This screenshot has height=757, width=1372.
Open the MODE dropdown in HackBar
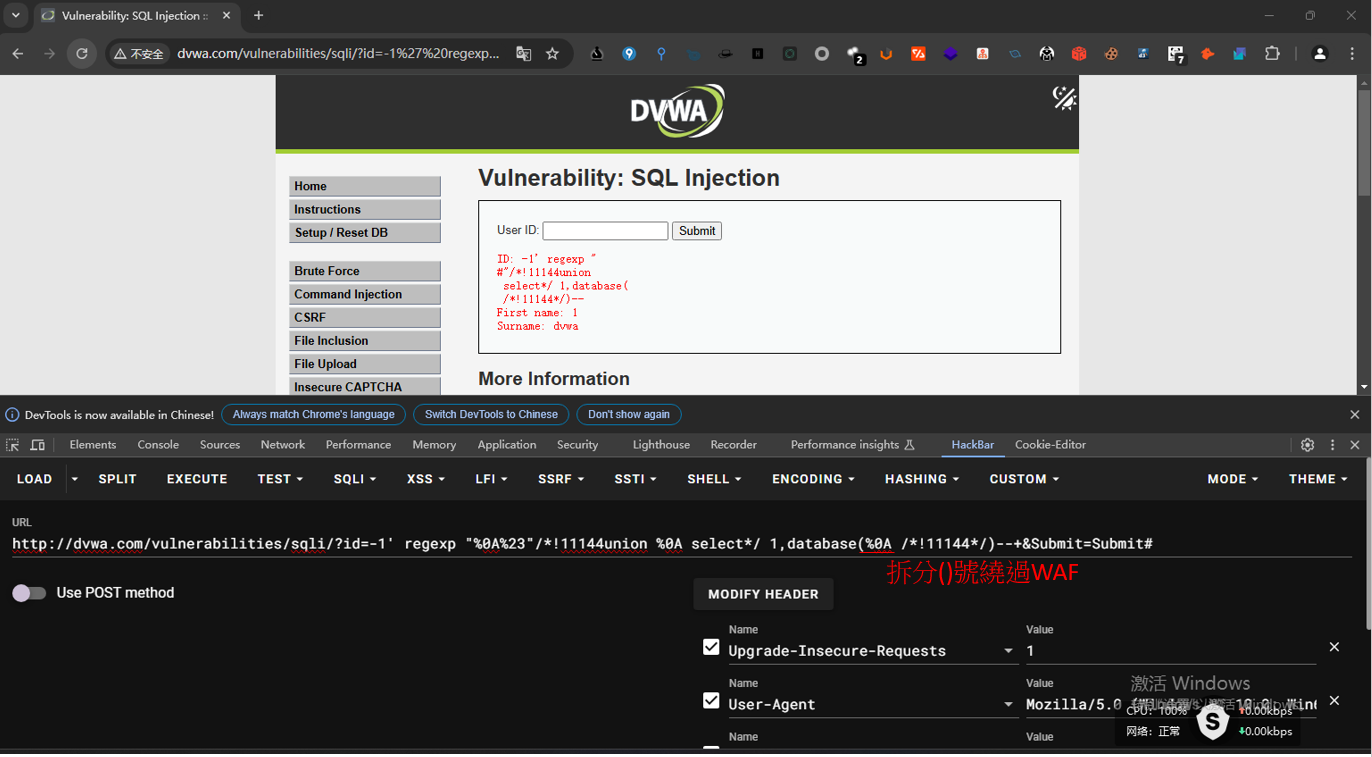(1232, 479)
